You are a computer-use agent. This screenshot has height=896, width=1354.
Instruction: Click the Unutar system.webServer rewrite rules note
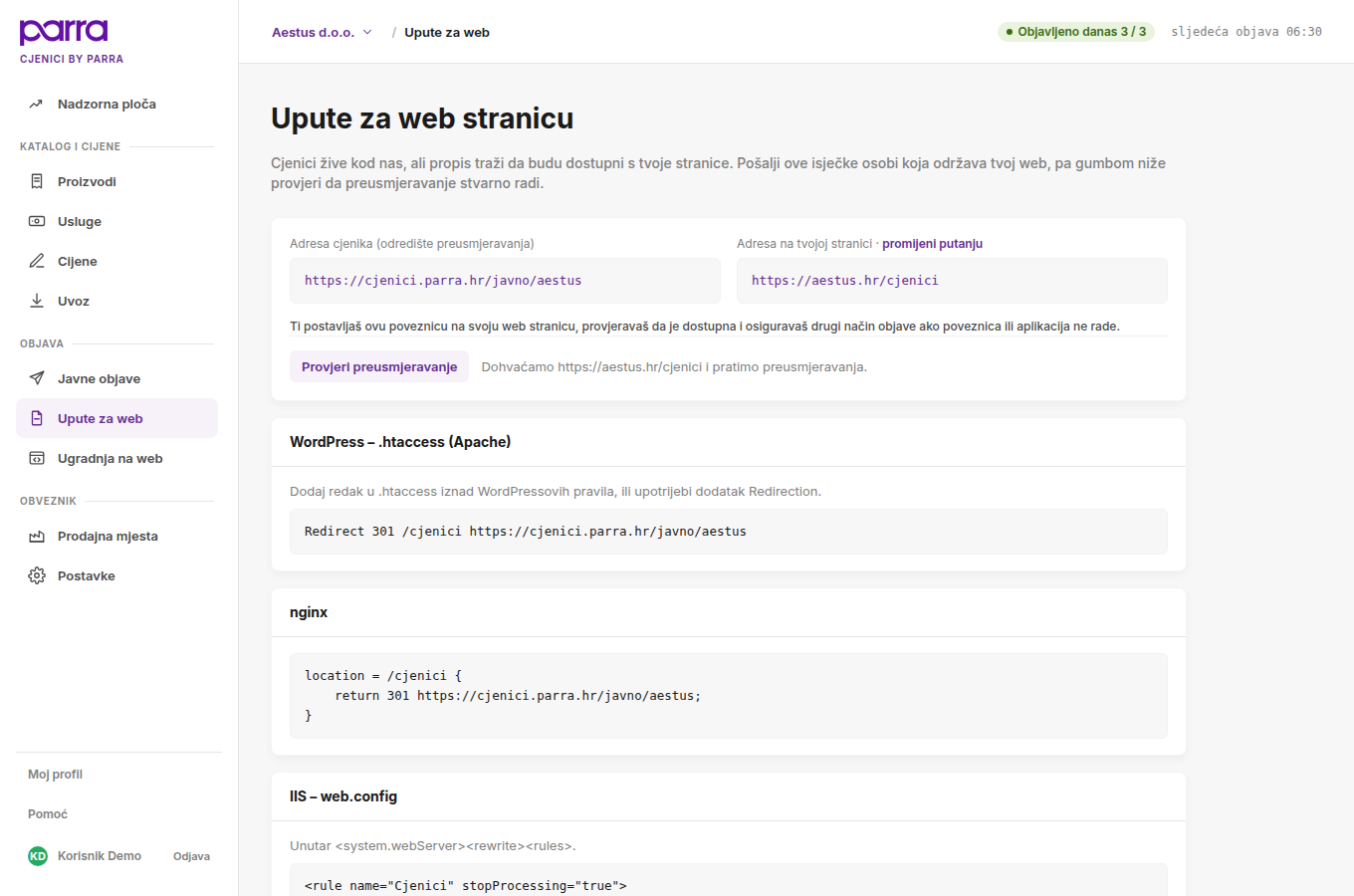(433, 846)
